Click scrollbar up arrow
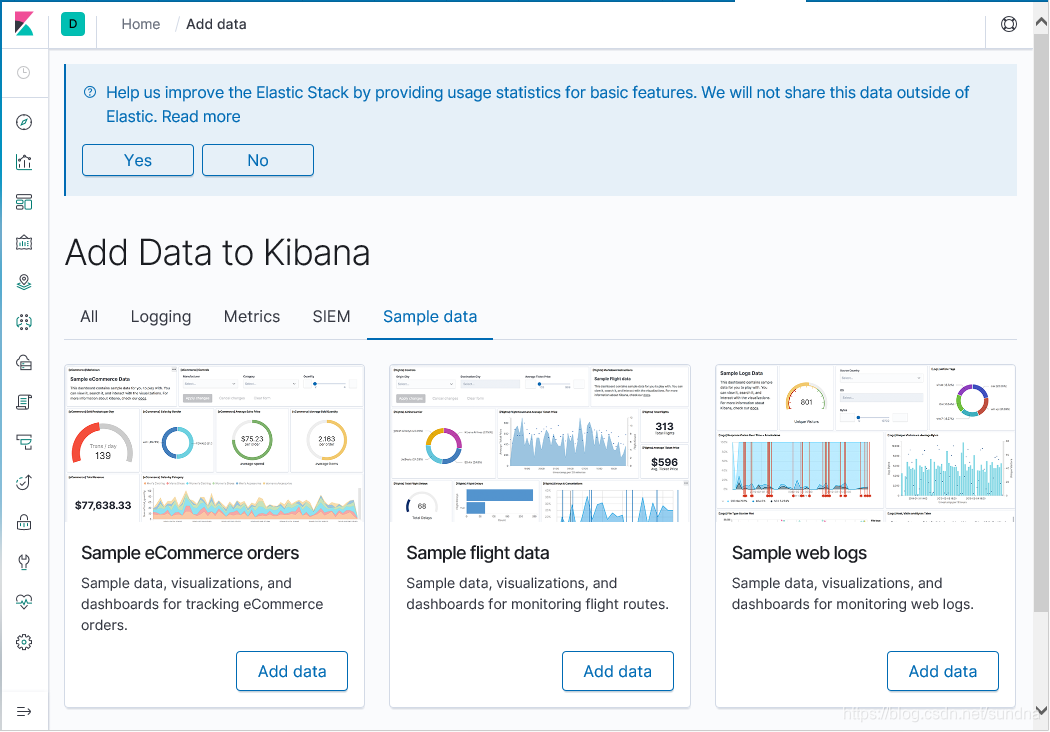Viewport: 1050px width, 732px height. point(1041,22)
